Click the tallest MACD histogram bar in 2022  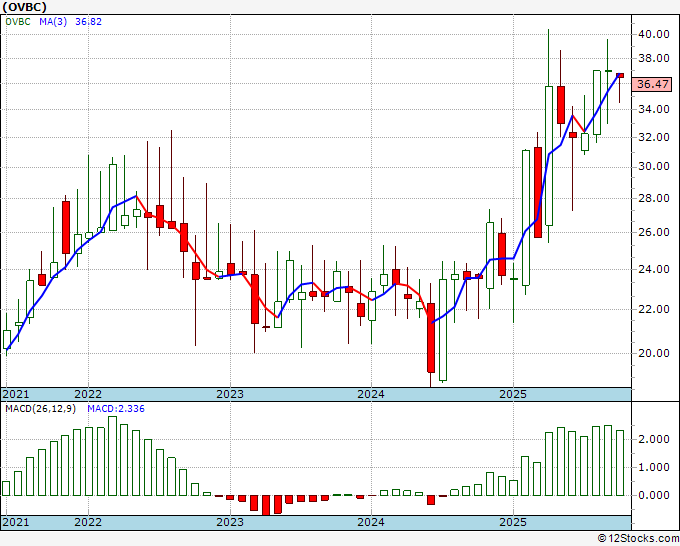[x=112, y=456]
